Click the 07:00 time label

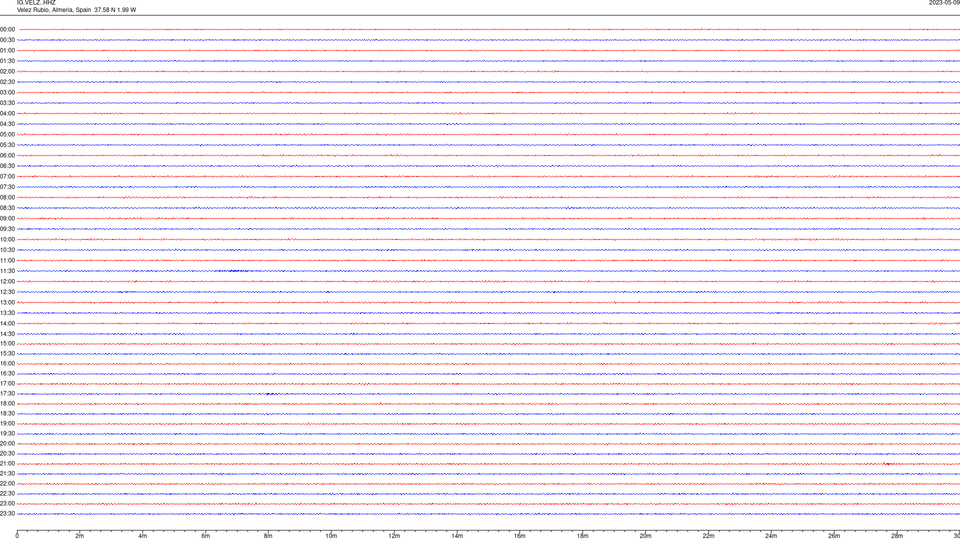(7, 176)
